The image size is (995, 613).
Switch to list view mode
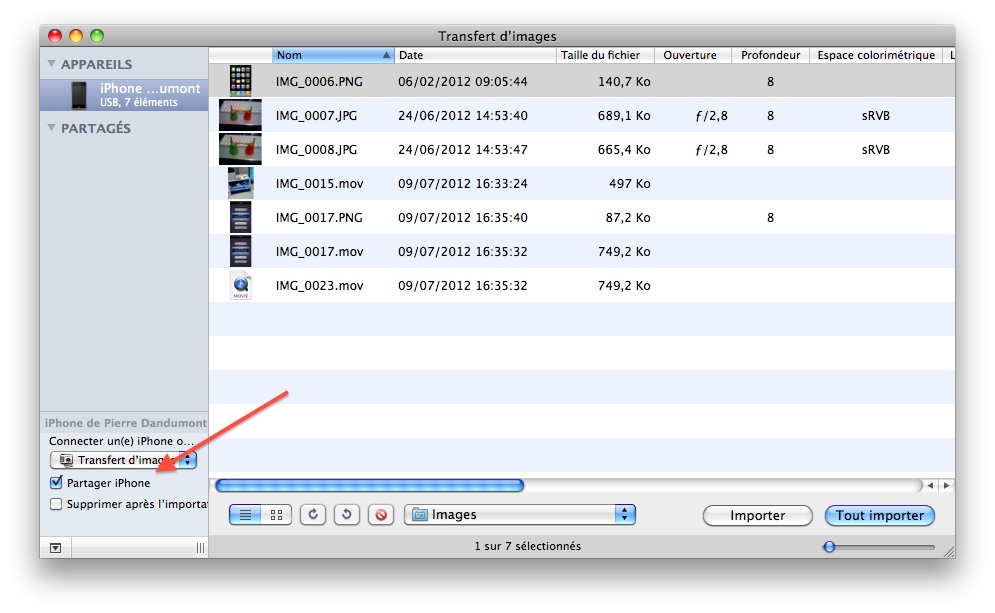pyautogui.click(x=247, y=515)
